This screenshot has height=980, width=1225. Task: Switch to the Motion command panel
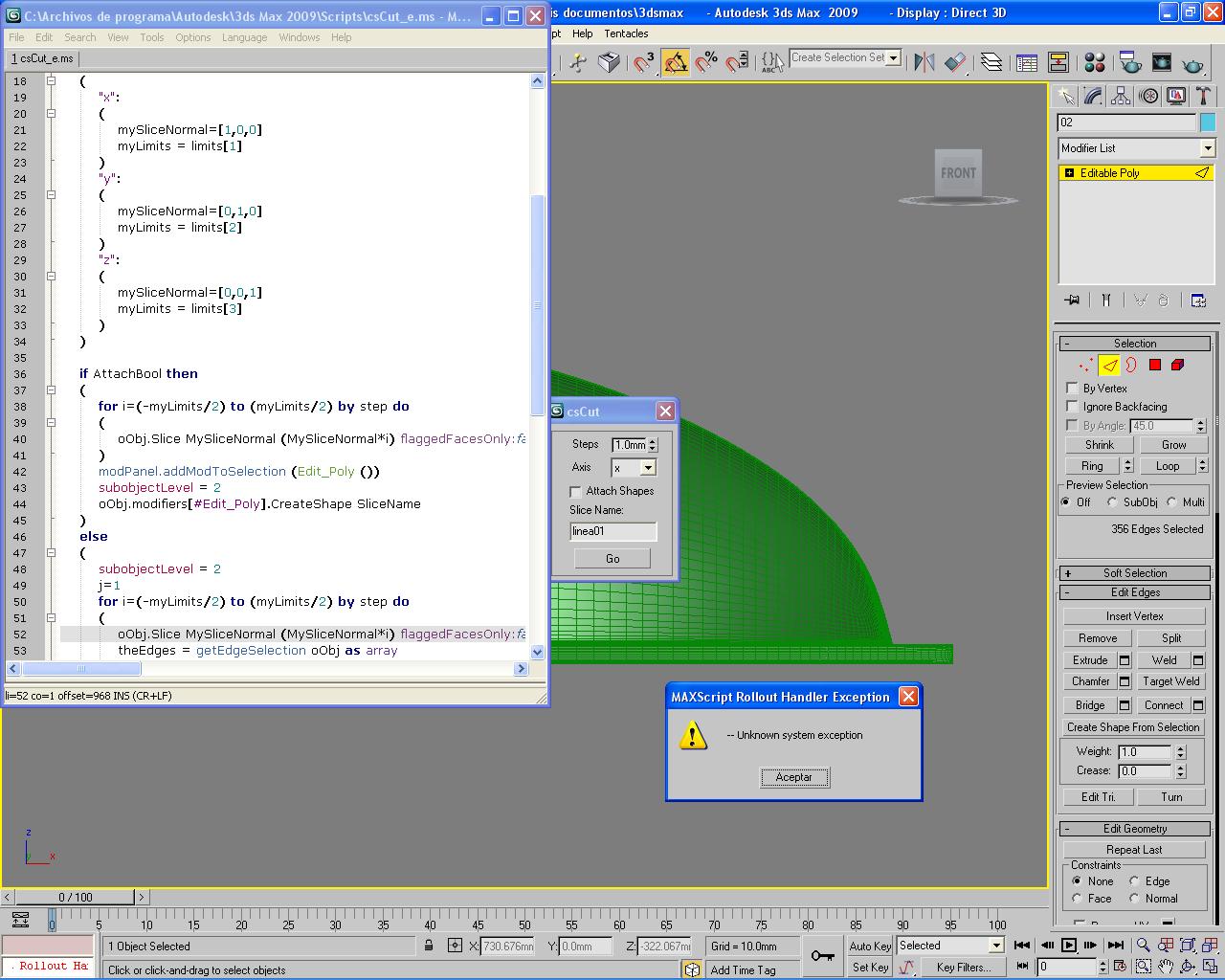click(x=1148, y=96)
